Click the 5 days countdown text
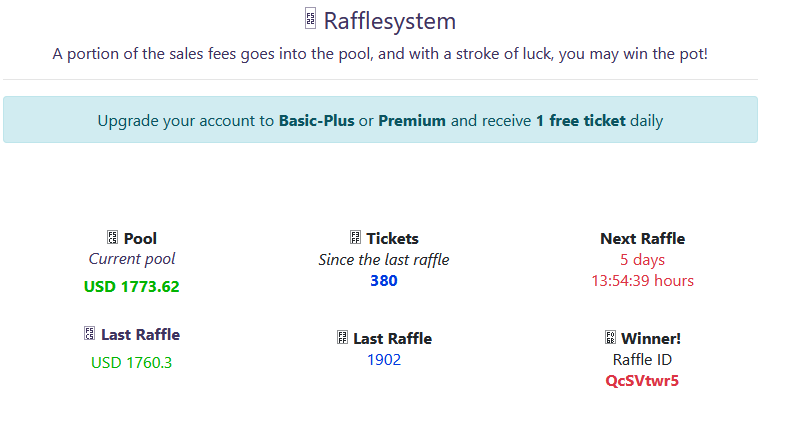 click(642, 260)
